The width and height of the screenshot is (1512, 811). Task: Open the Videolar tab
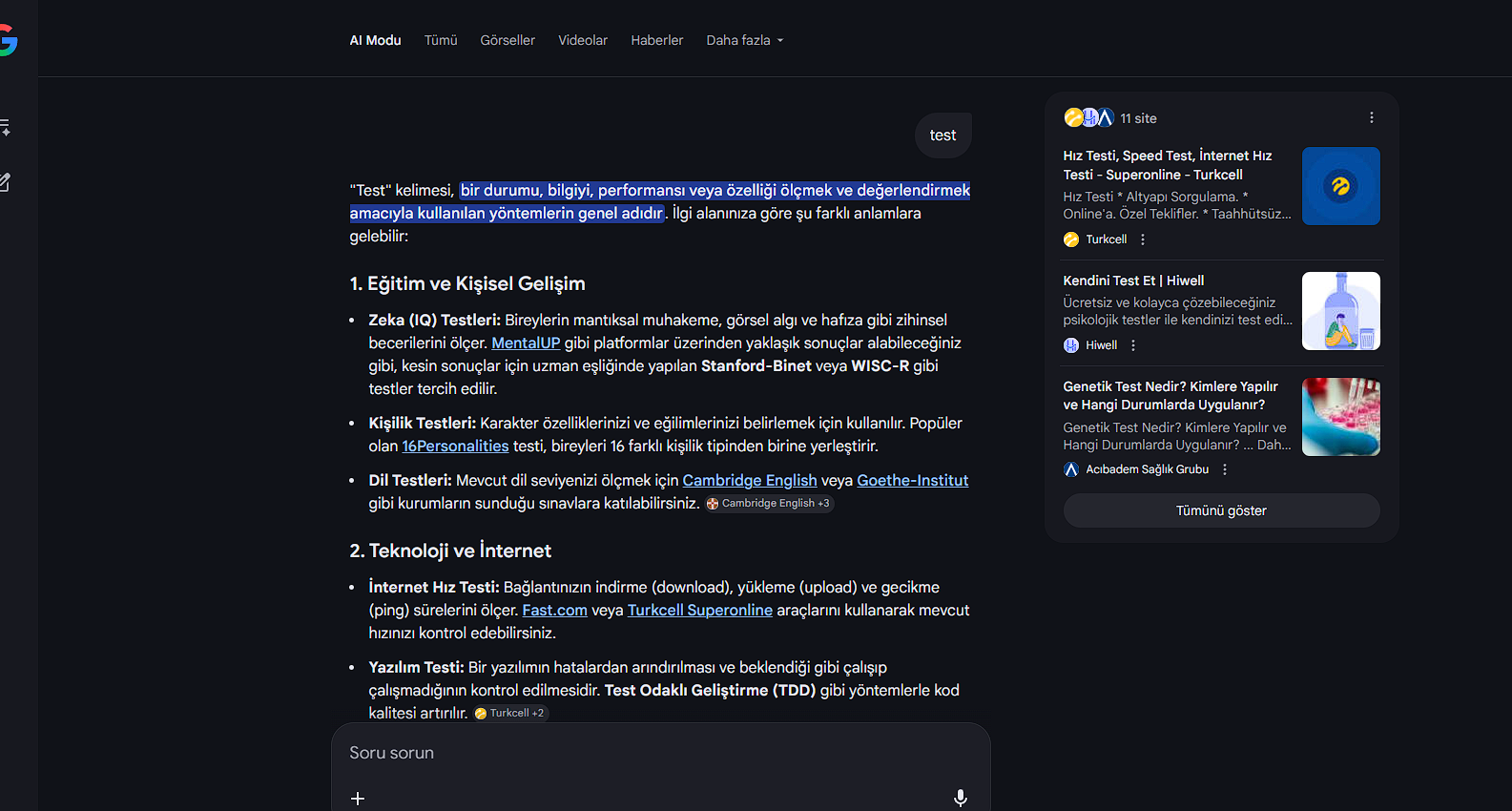tap(583, 40)
